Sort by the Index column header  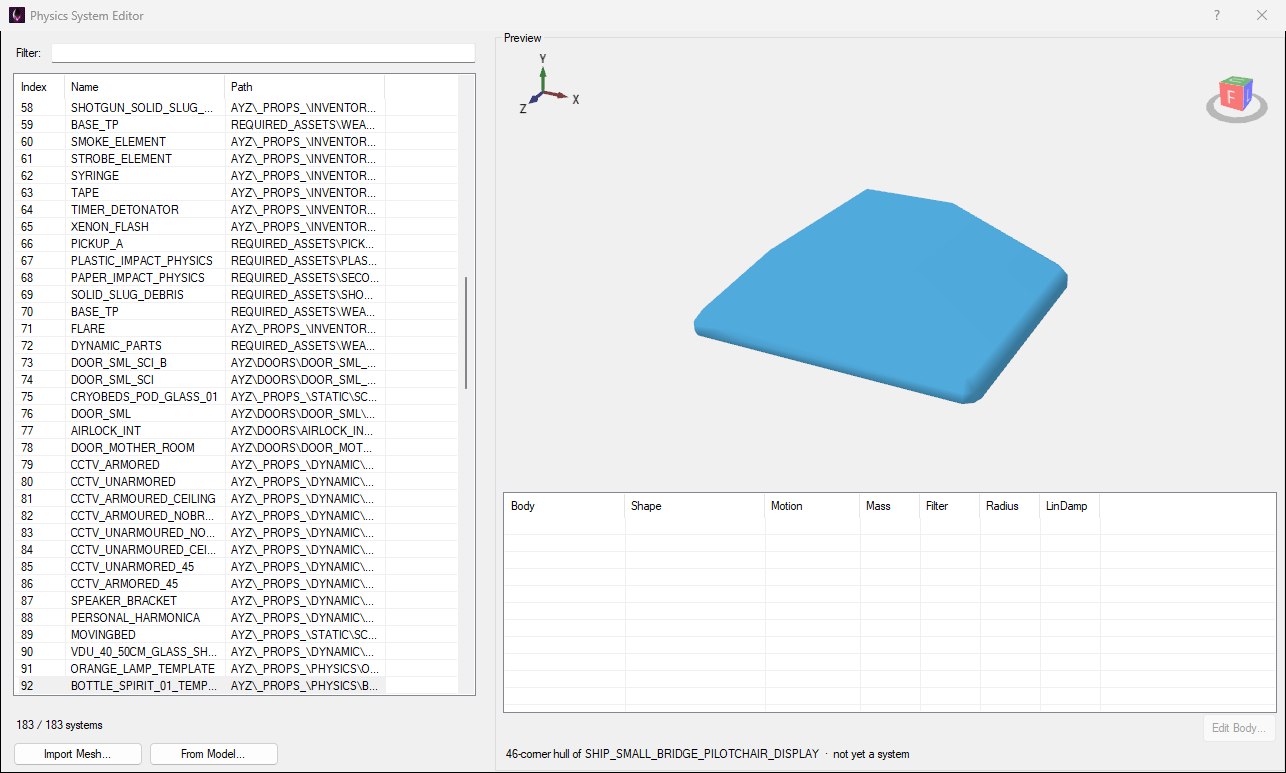click(x=39, y=87)
